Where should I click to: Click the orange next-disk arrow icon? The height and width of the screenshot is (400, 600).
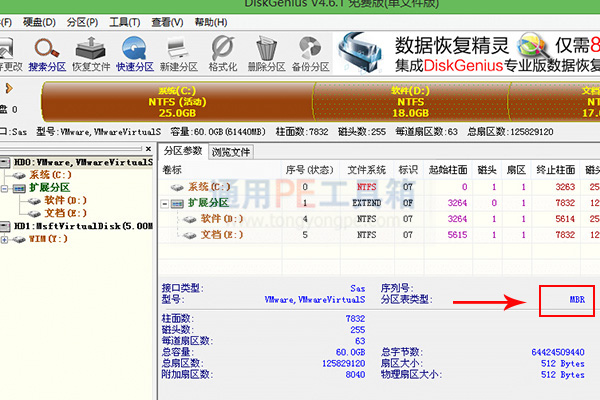[9, 89]
